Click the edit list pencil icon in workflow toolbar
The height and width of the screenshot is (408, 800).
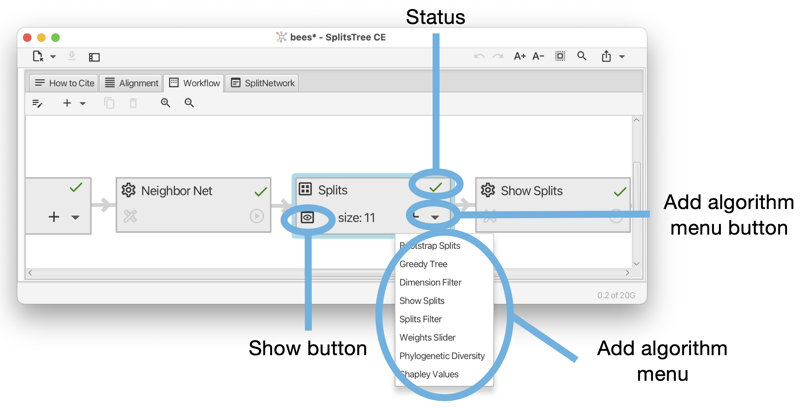37,103
